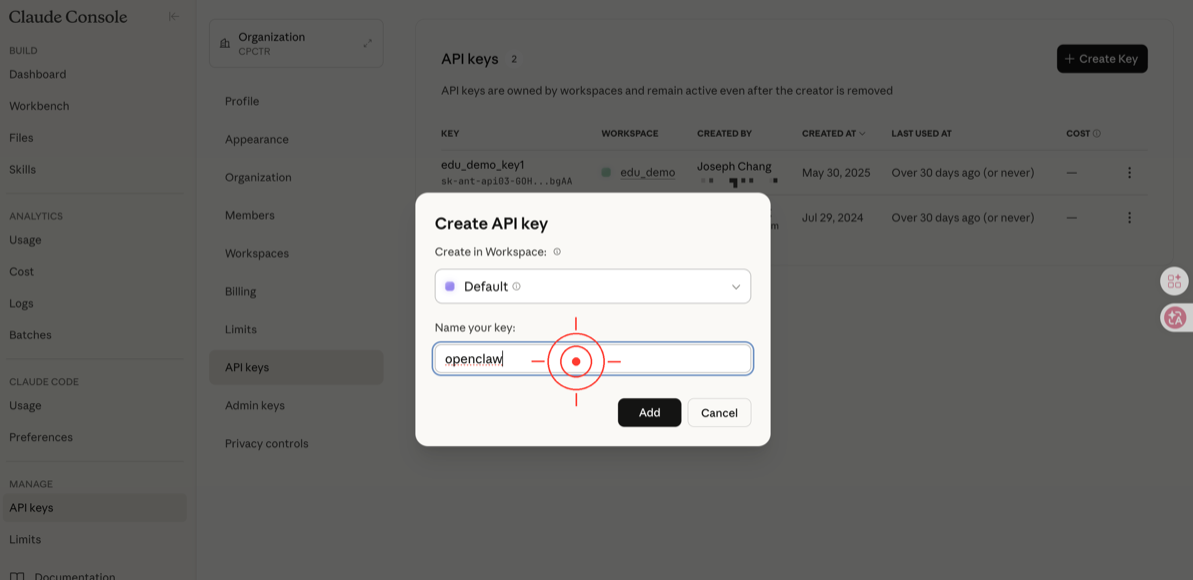Open Dashboard in the Build section

point(38,74)
